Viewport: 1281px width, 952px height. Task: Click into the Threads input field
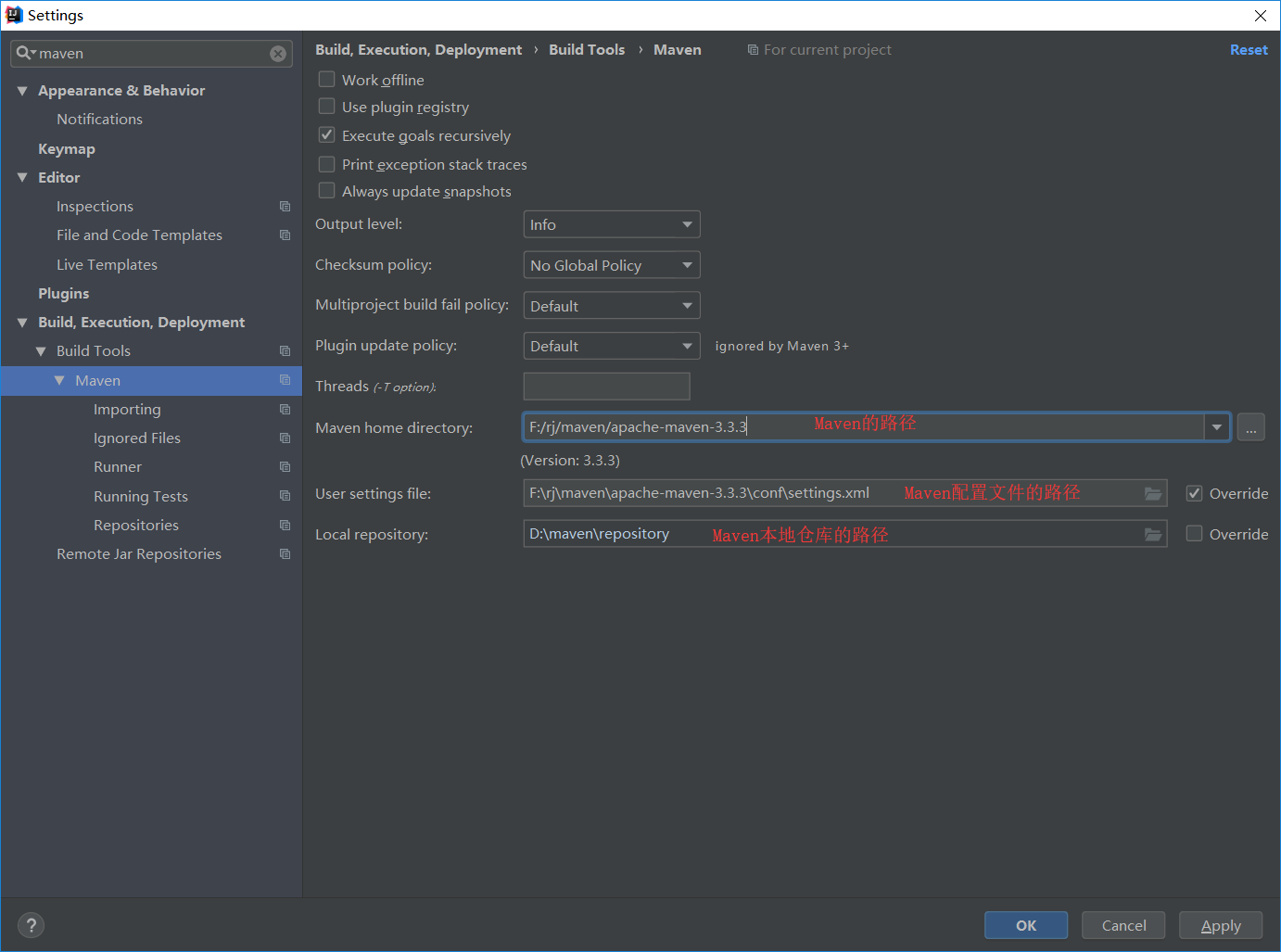[x=607, y=387]
